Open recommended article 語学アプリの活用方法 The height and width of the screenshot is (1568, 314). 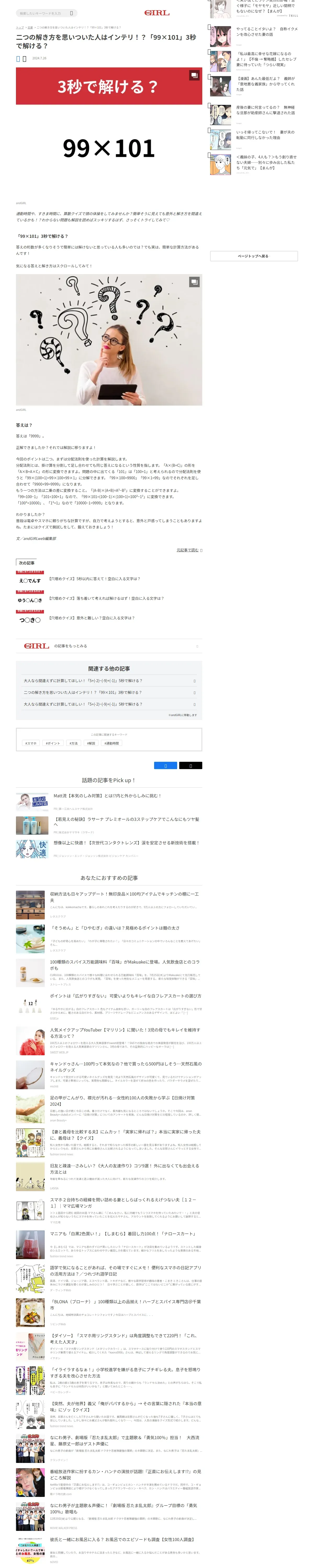109,1279
